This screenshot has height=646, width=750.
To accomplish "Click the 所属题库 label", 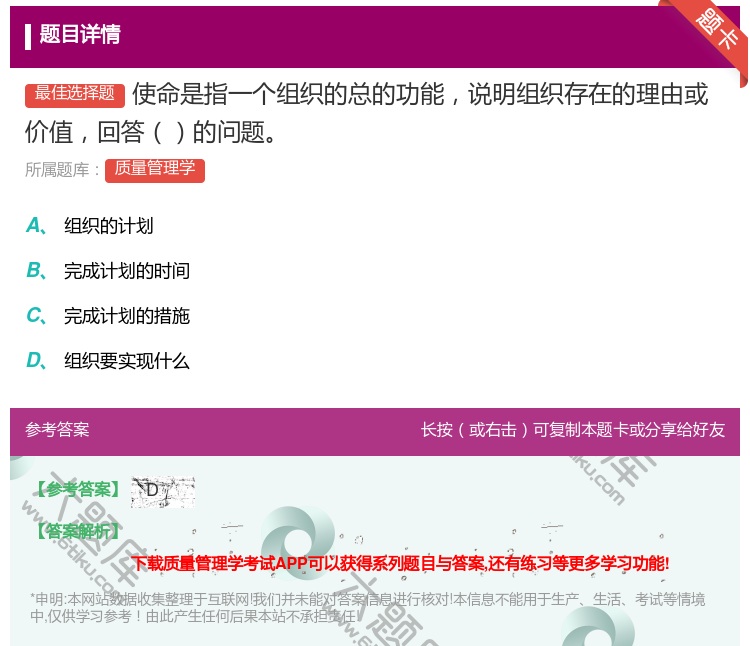I will [x=62, y=170].
